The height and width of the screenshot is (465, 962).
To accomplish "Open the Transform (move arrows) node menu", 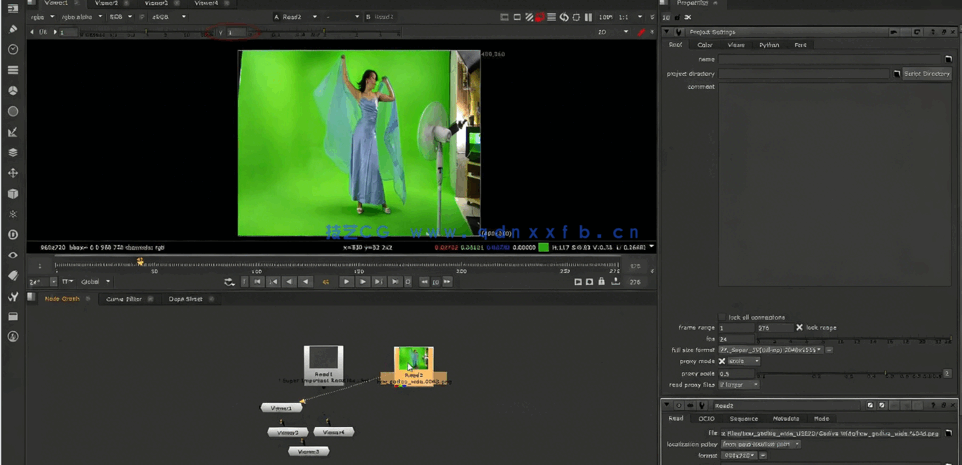I will 13,173.
